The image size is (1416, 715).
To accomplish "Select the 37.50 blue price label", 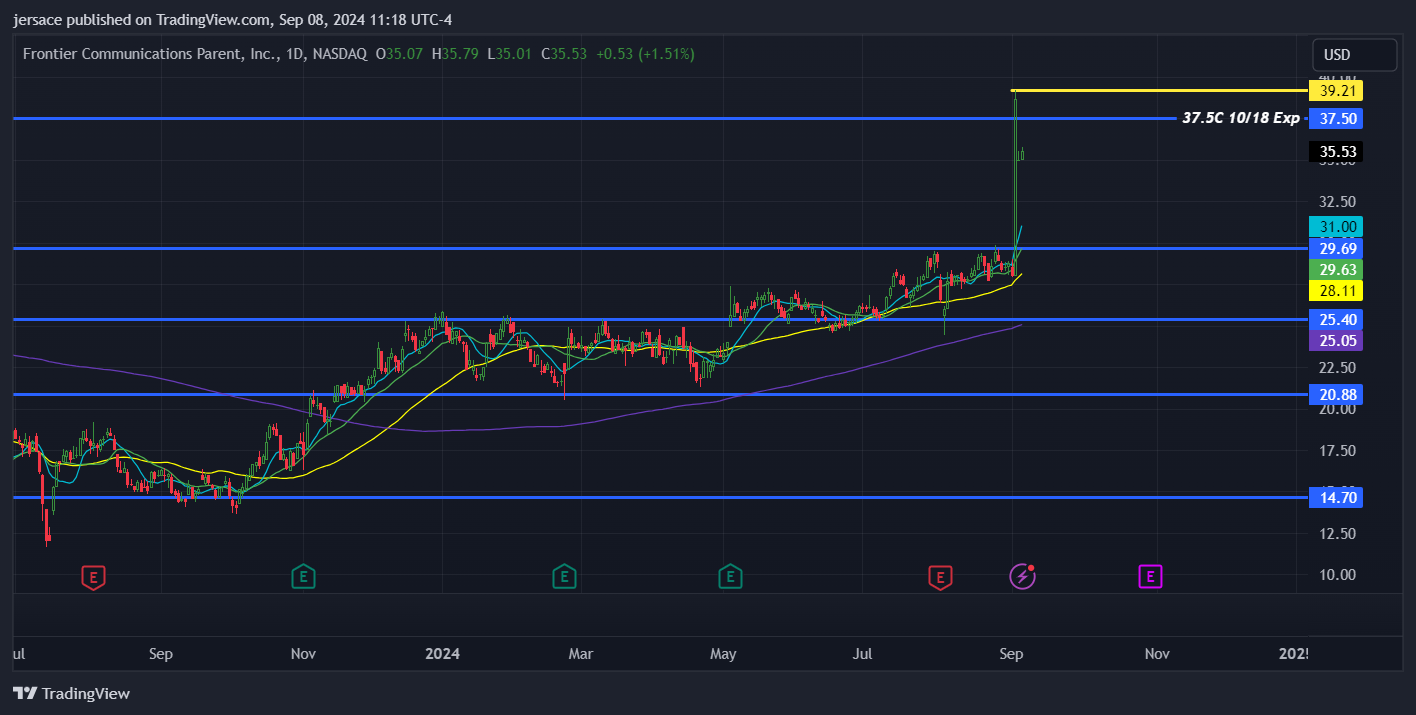I will click(x=1336, y=119).
